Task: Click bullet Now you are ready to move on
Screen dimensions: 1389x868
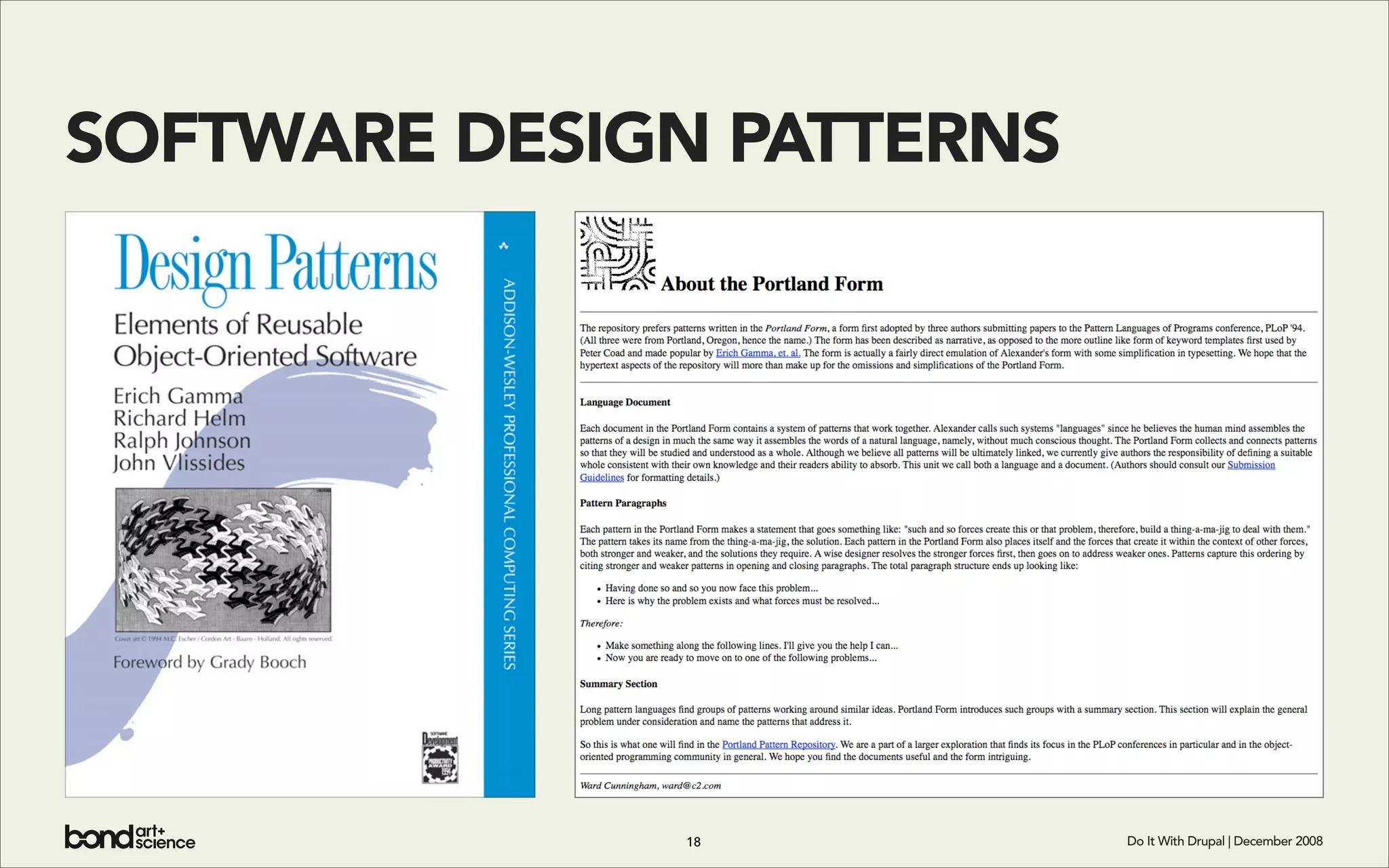Action: pyautogui.click(x=741, y=658)
